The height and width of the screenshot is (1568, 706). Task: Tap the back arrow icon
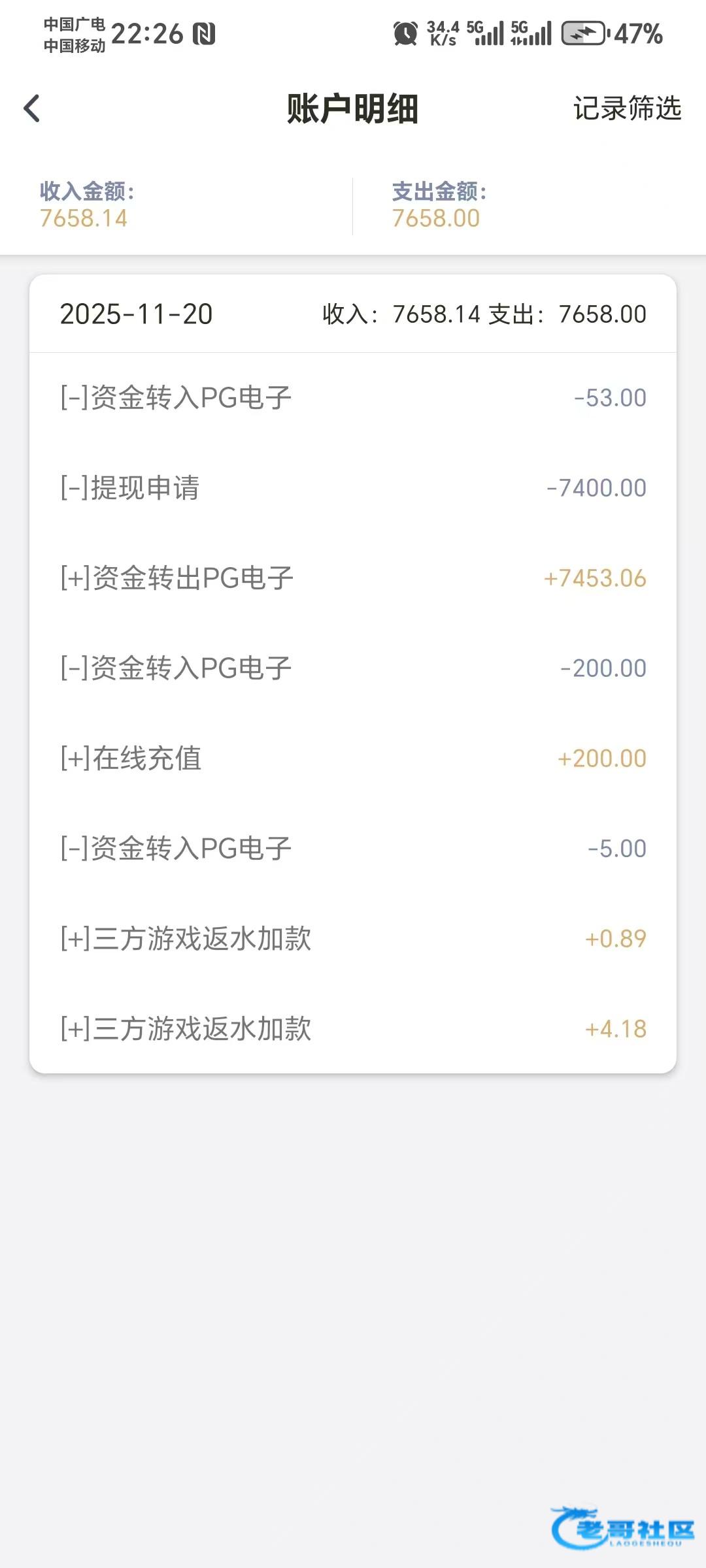pyautogui.click(x=32, y=108)
